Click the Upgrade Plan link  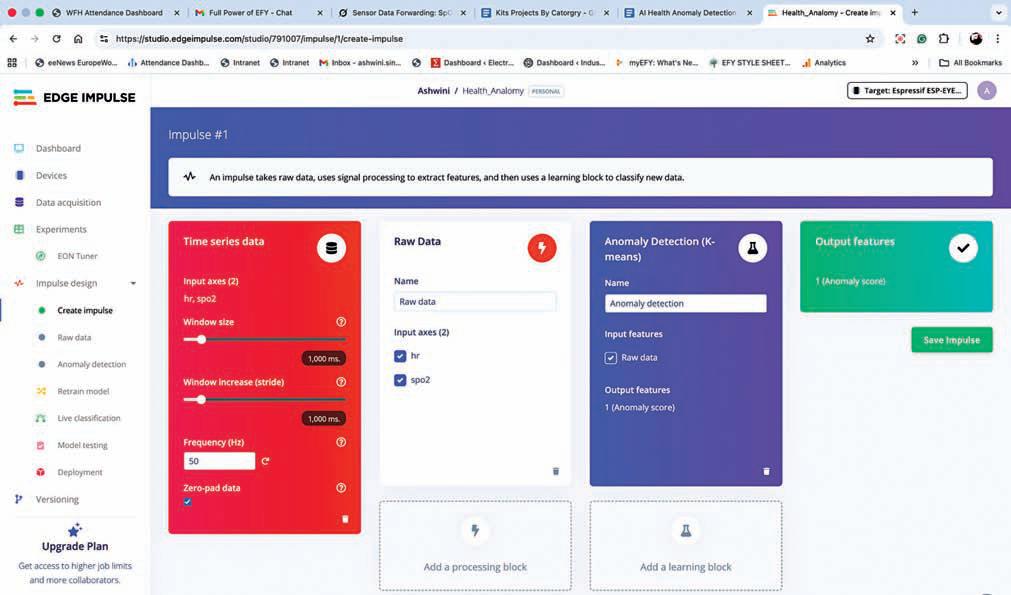75,546
